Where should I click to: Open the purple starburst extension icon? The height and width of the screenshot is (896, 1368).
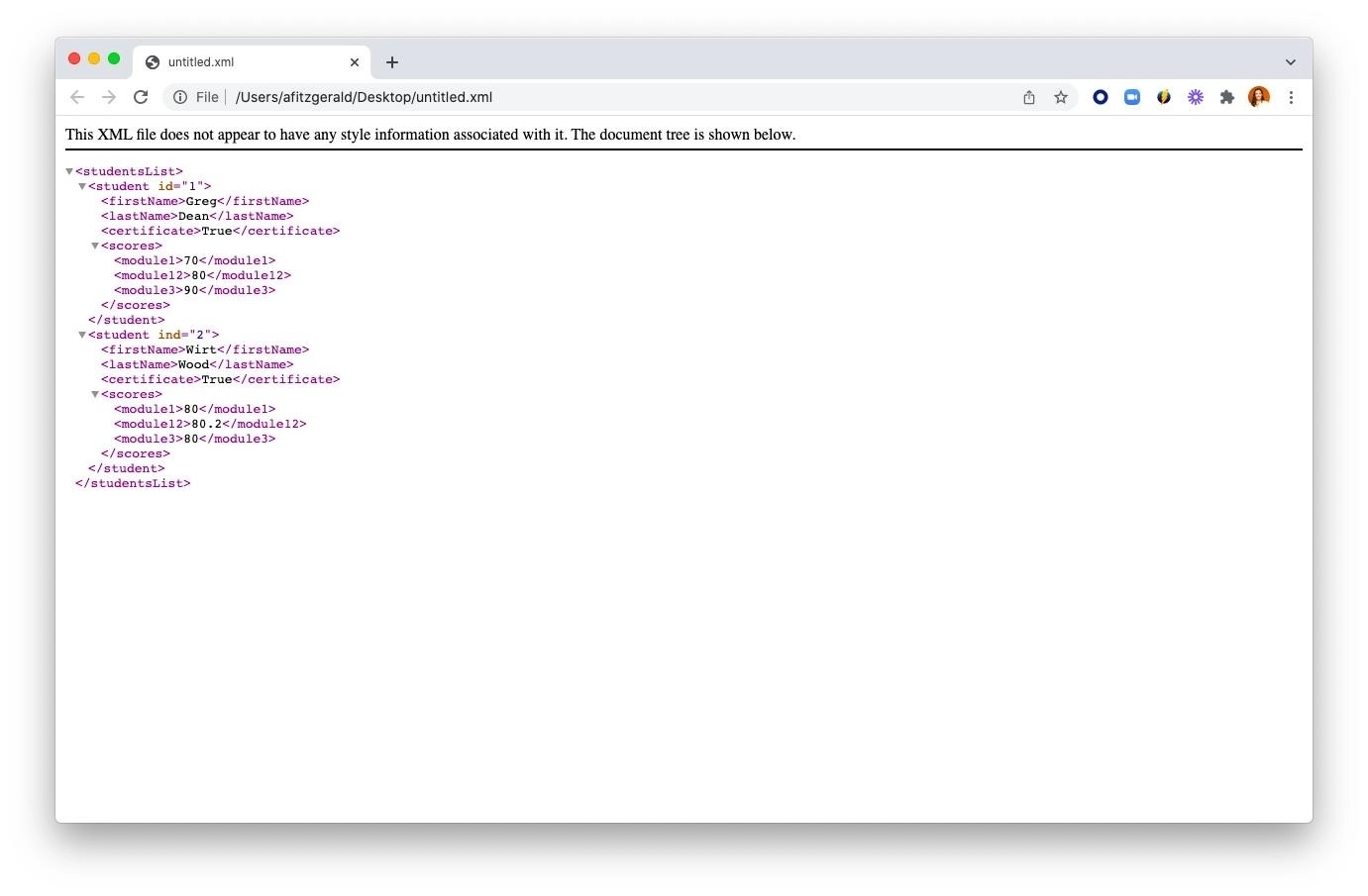(1196, 97)
